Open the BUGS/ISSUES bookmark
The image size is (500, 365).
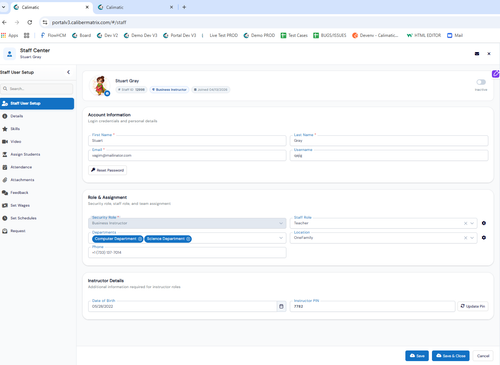(330, 35)
